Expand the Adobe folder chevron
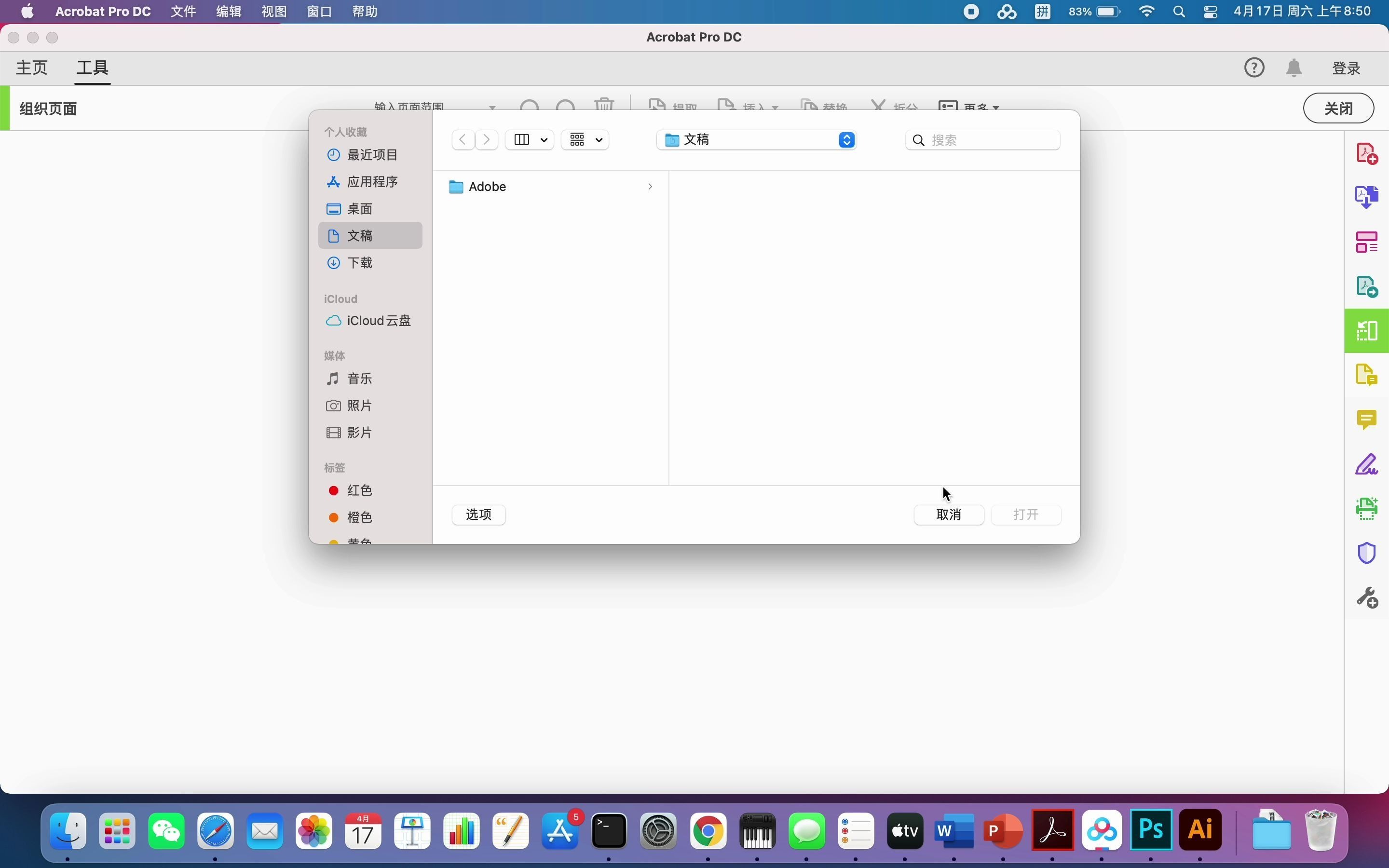Image resolution: width=1389 pixels, height=868 pixels. (x=650, y=187)
